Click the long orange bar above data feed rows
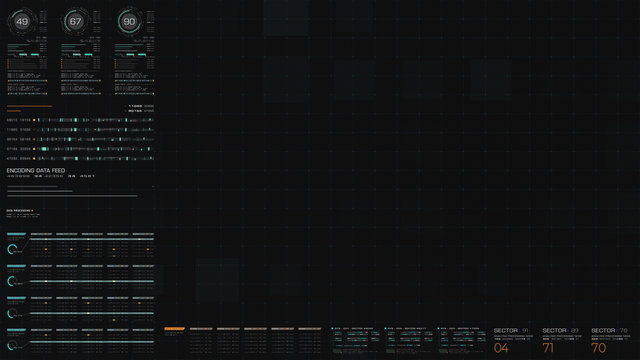 click(x=30, y=106)
